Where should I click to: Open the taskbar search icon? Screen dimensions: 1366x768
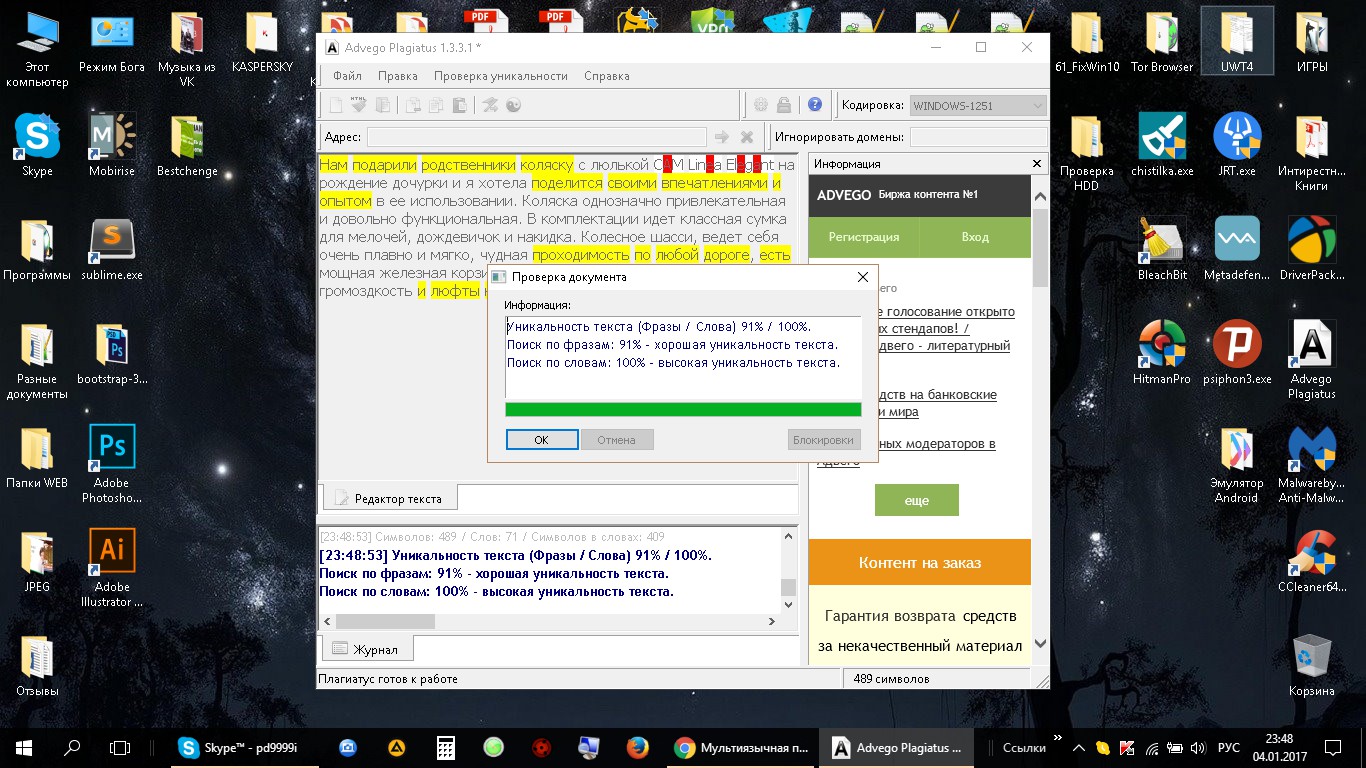click(72, 747)
